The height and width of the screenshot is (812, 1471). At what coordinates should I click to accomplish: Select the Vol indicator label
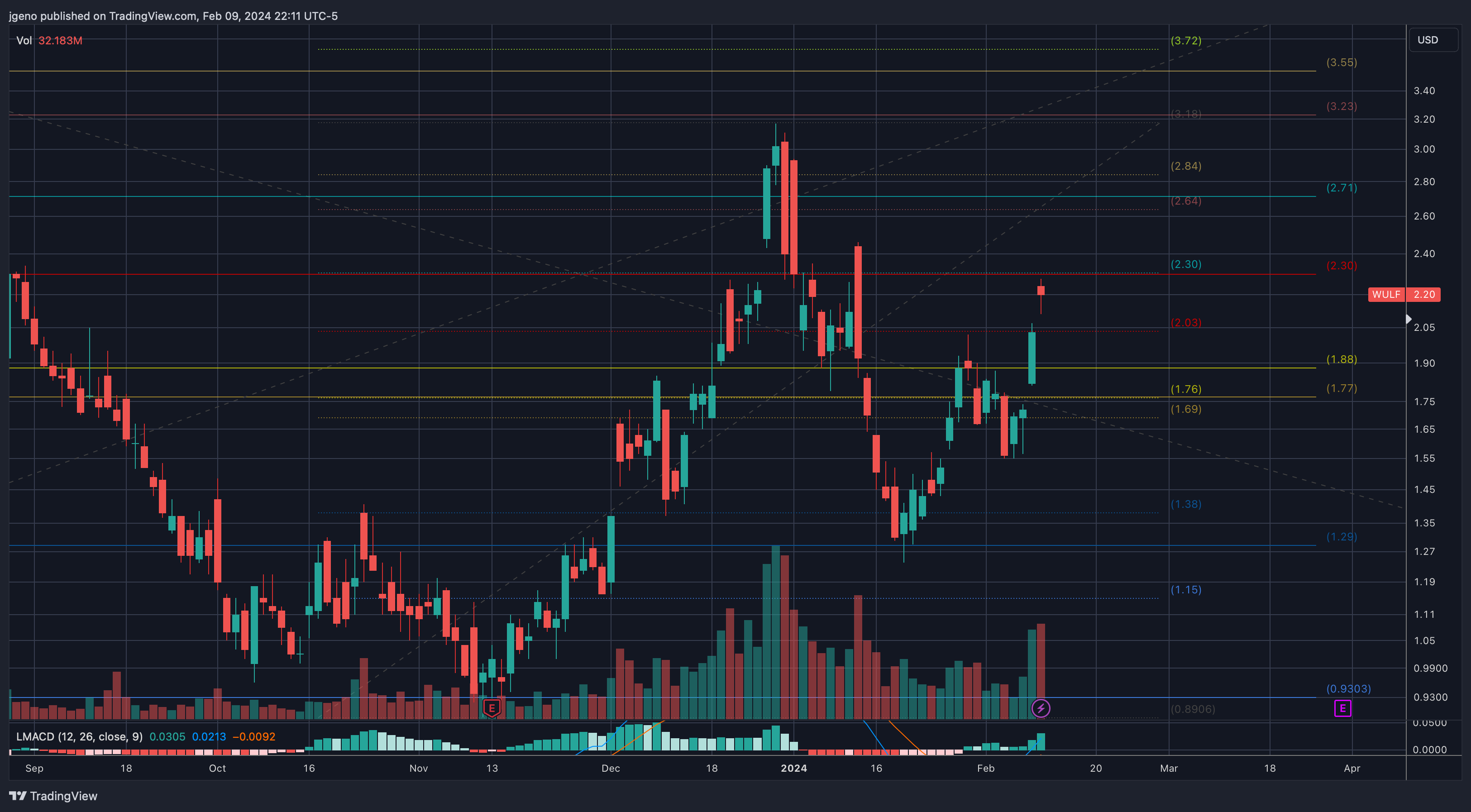click(24, 41)
